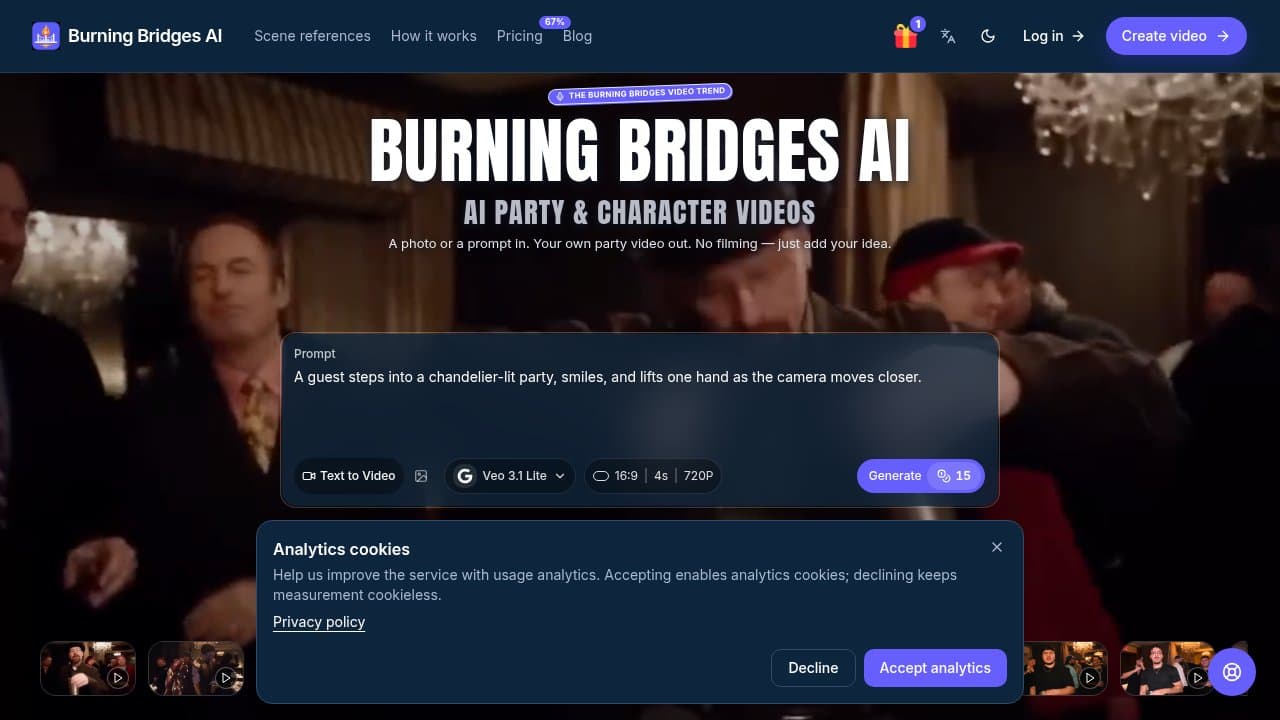Click the AI Party & Character Videos subtitle
Viewport: 1280px width, 720px height.
click(640, 212)
